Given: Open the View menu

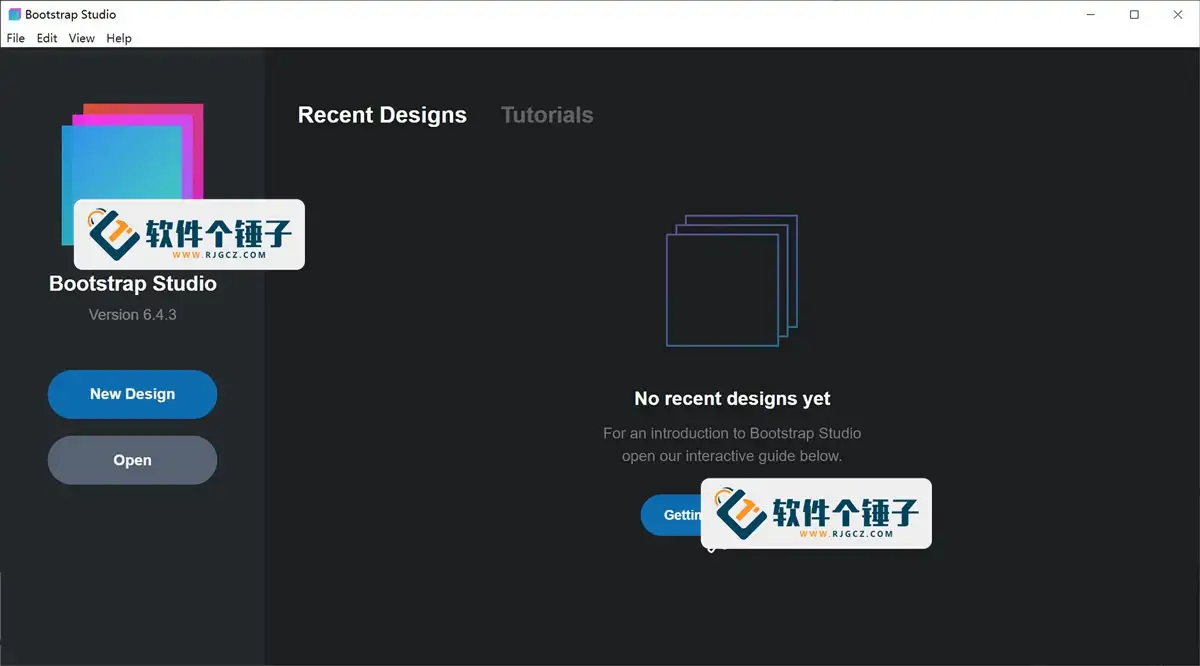Looking at the screenshot, I should (82, 38).
